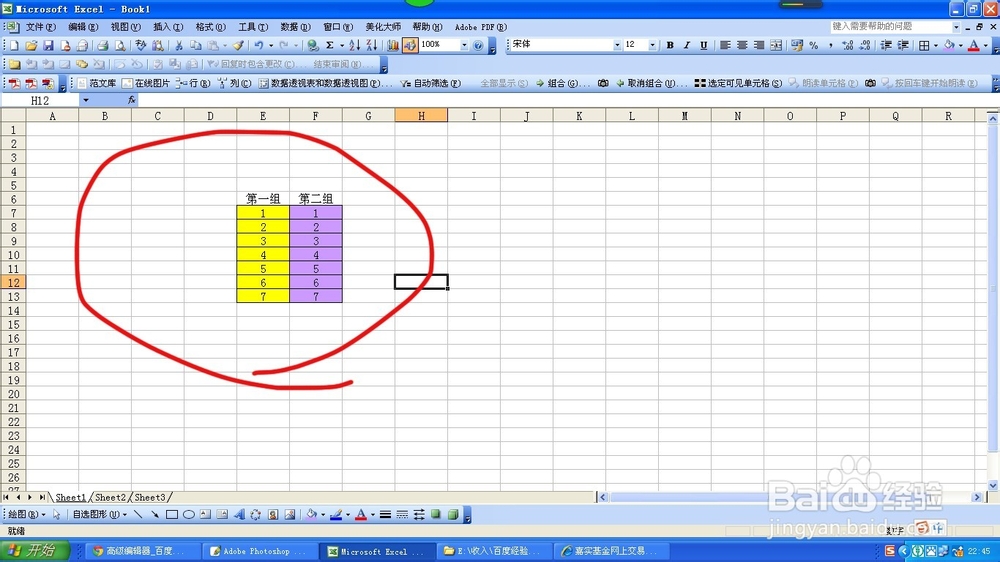Expand the Borders dropdown arrow

(x=936, y=45)
